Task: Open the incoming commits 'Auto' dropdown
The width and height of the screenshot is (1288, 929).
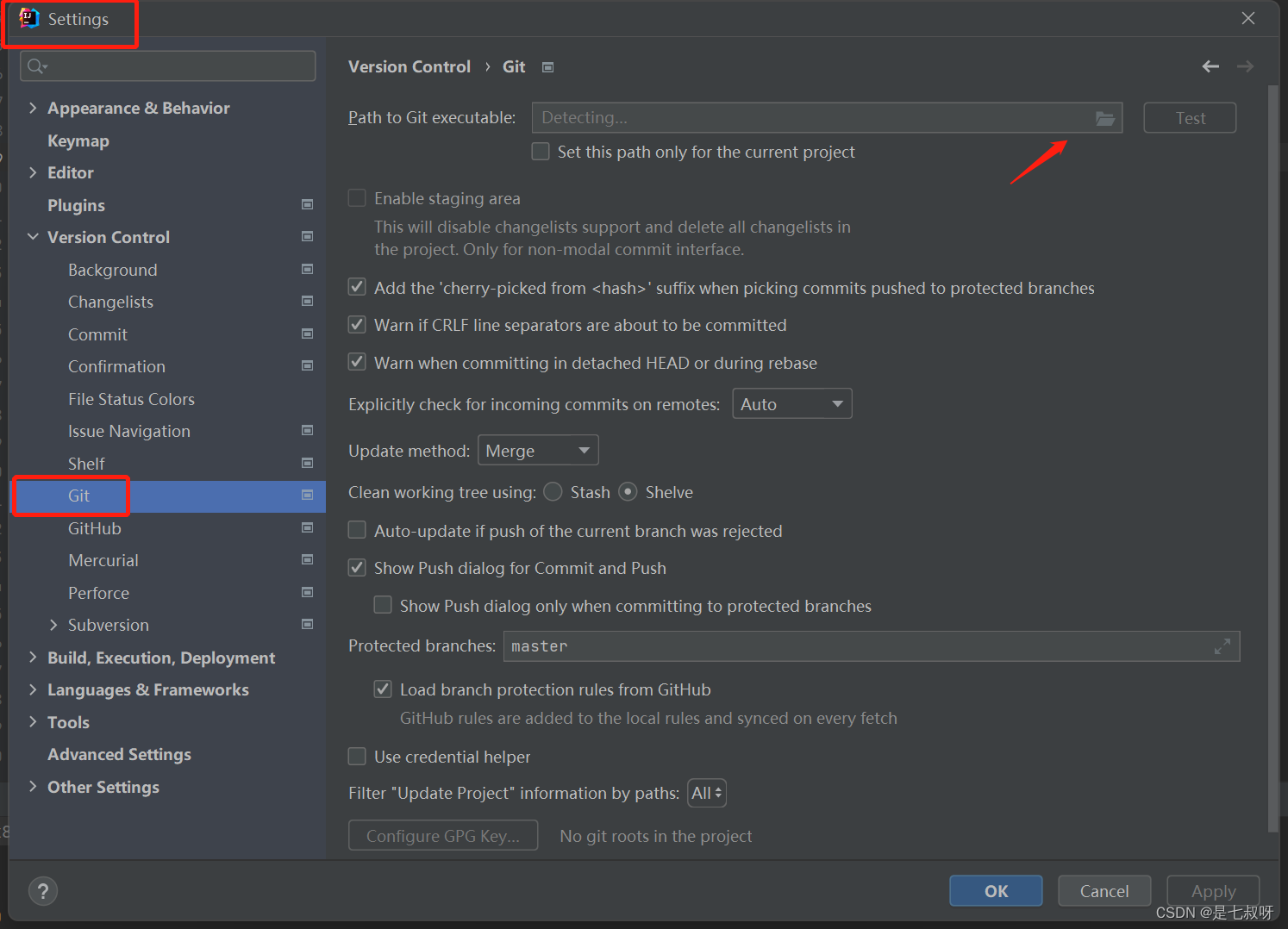Action: 792,404
